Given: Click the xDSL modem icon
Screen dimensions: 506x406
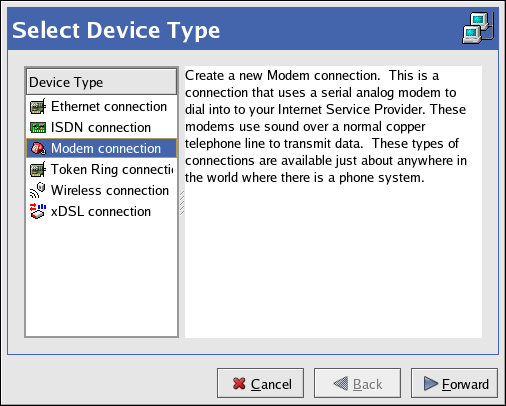Looking at the screenshot, I should click(38, 211).
